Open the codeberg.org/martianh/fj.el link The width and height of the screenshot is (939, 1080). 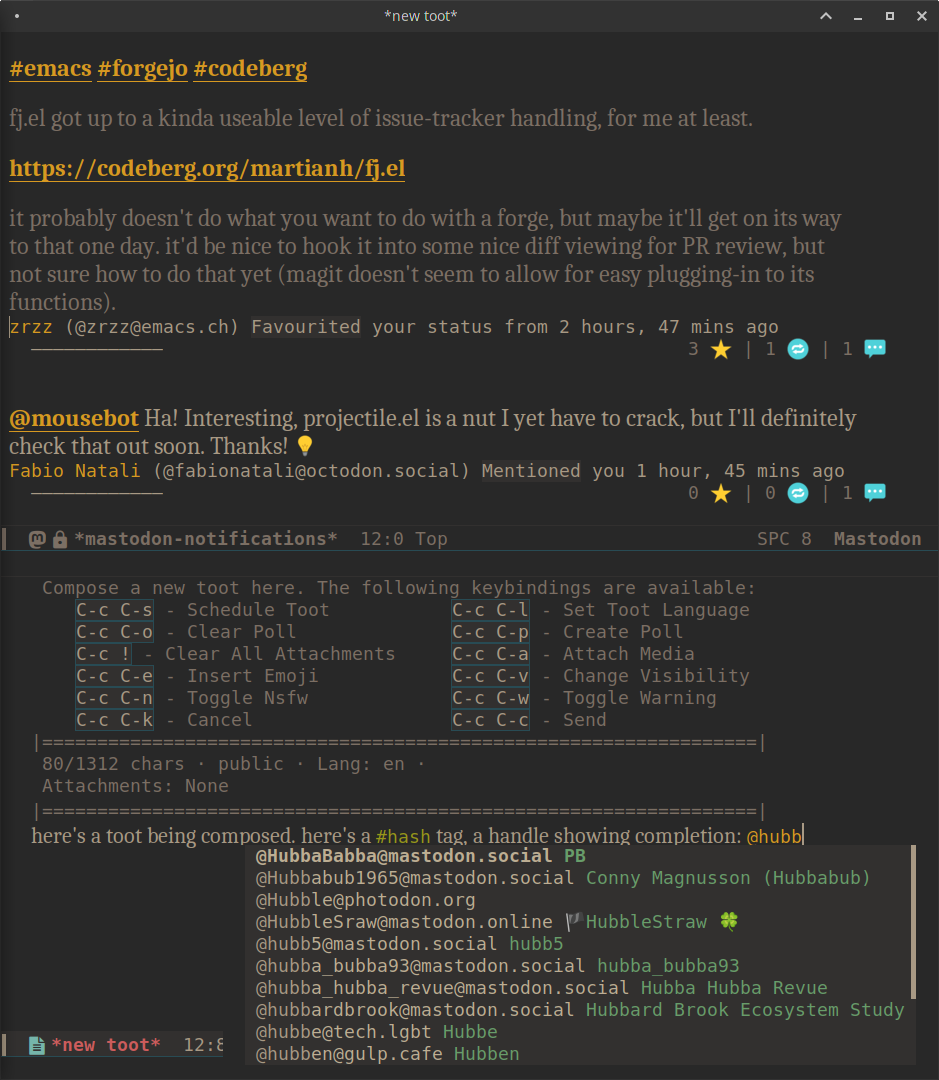click(x=207, y=169)
